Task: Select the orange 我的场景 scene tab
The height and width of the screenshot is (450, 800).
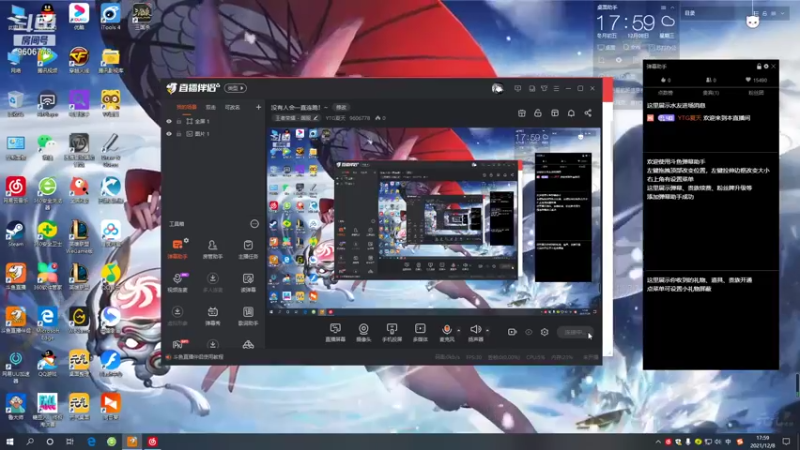Action: (186, 107)
